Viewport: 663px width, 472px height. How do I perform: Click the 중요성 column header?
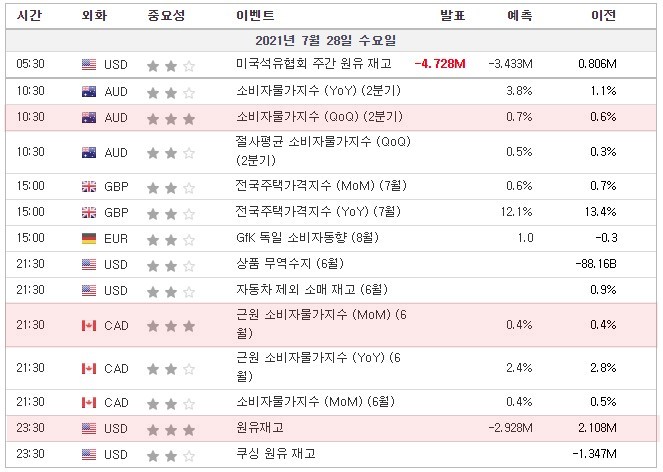(165, 16)
